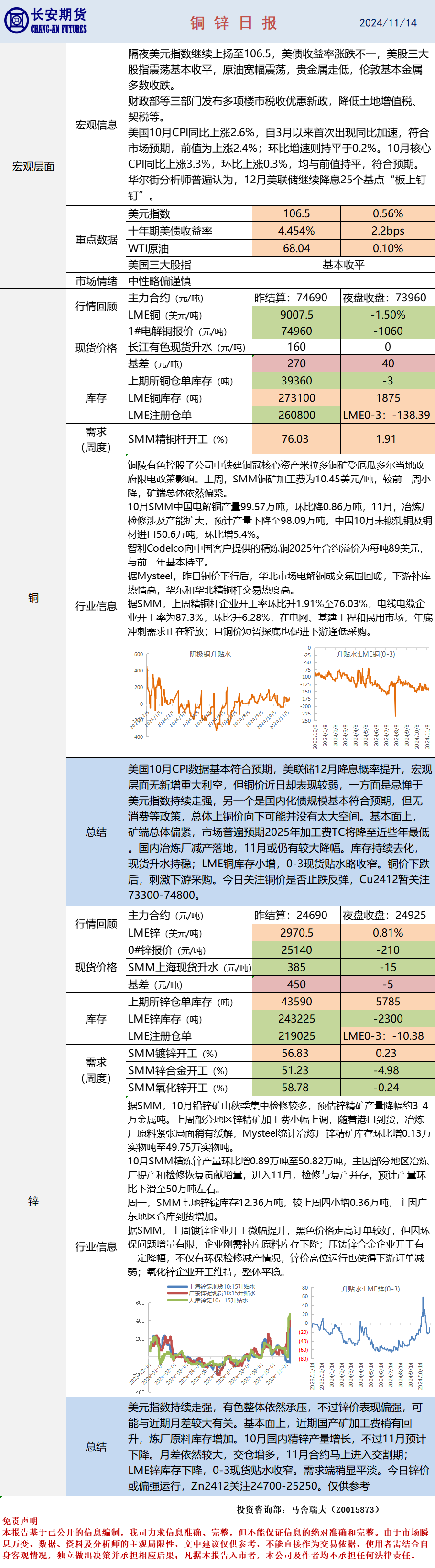
Task: Click the Chang-An Futures logo emblem
Action: 16,21
